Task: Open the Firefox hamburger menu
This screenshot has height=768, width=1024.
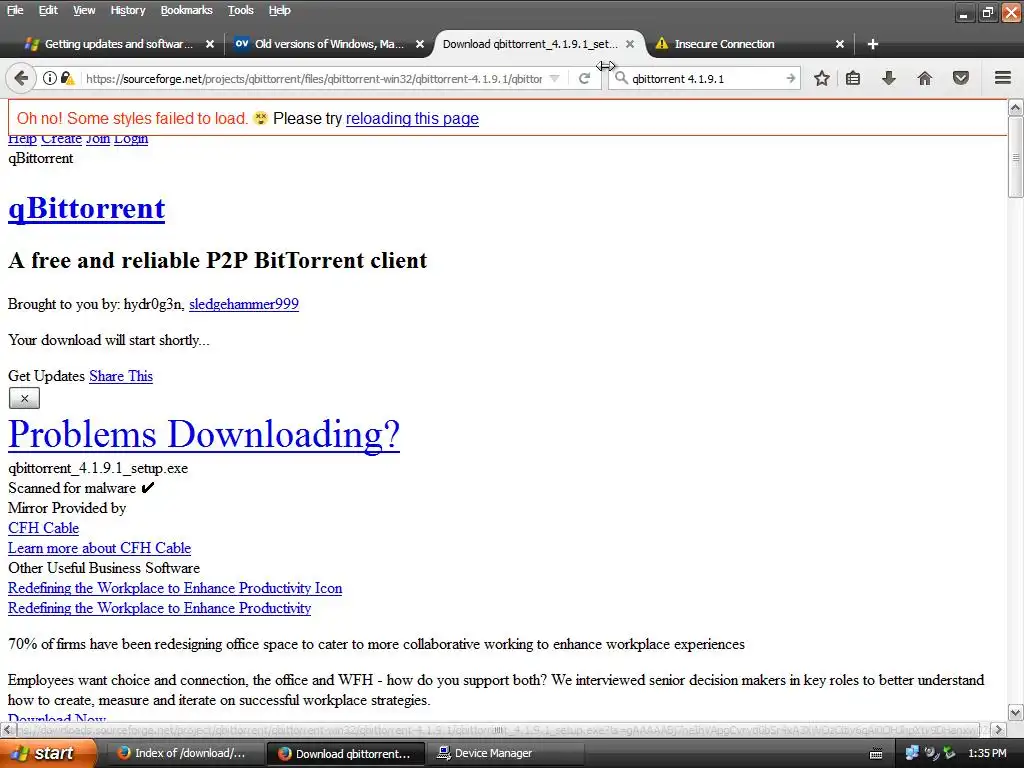Action: tap(1003, 78)
